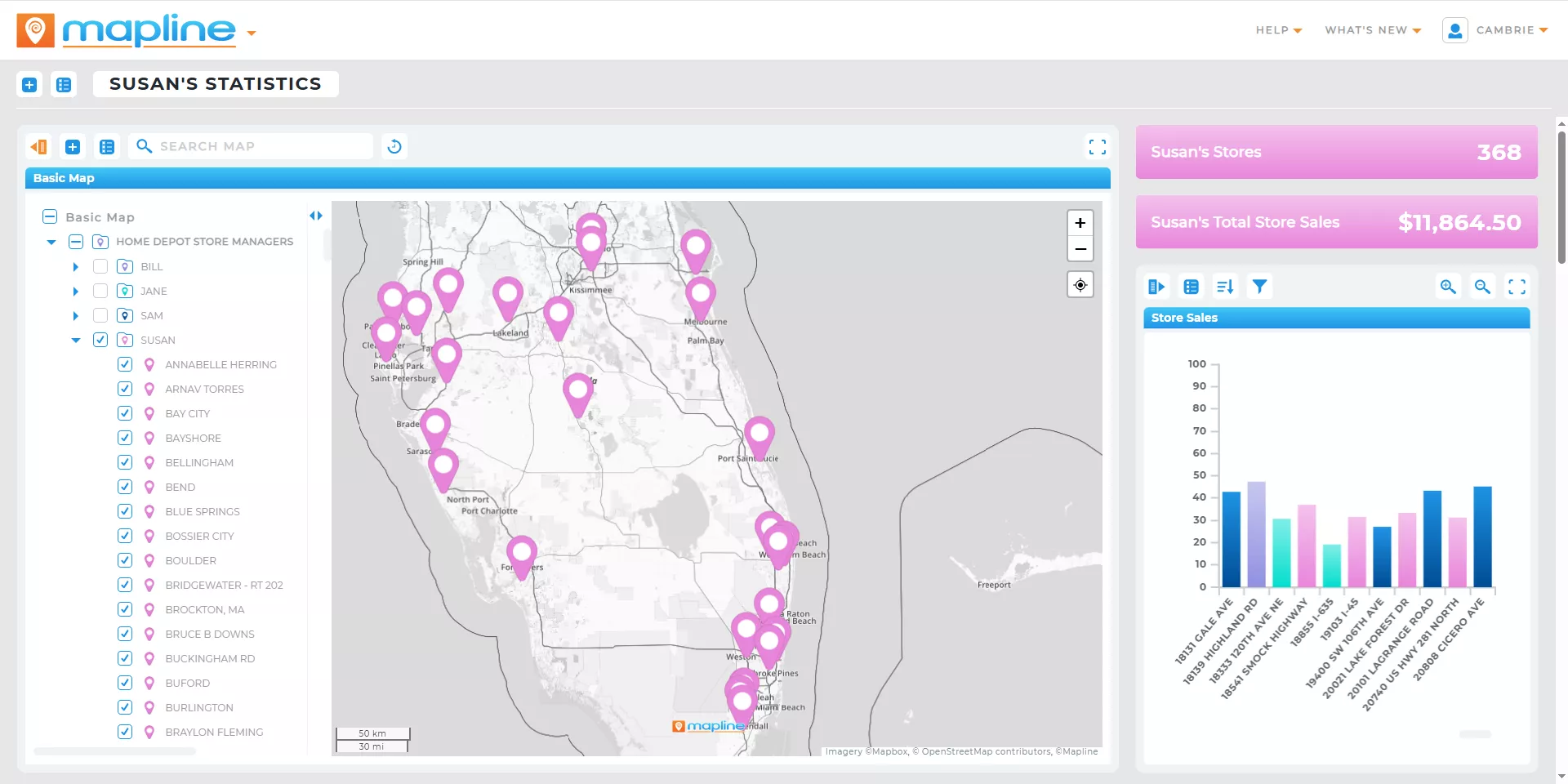Image resolution: width=1568 pixels, height=784 pixels.
Task: Click the fullscreen icon above the chart
Action: coord(1517,287)
